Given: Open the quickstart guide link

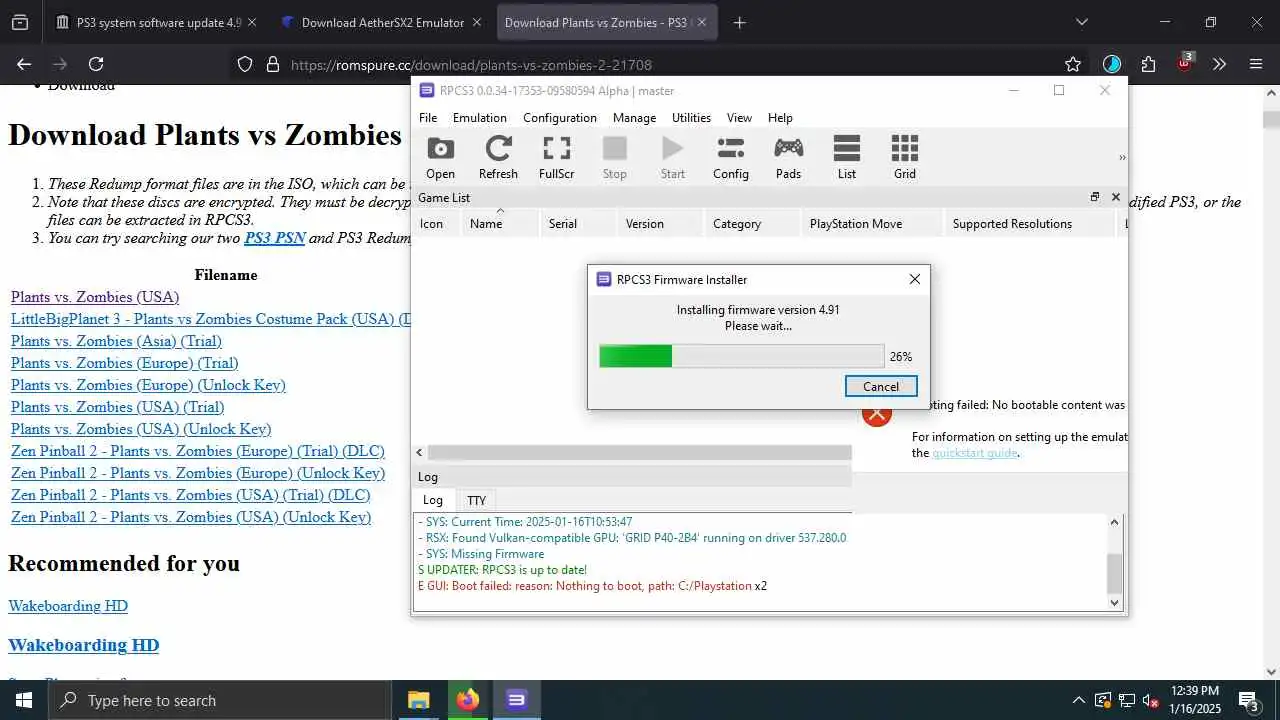Looking at the screenshot, I should coord(974,453).
